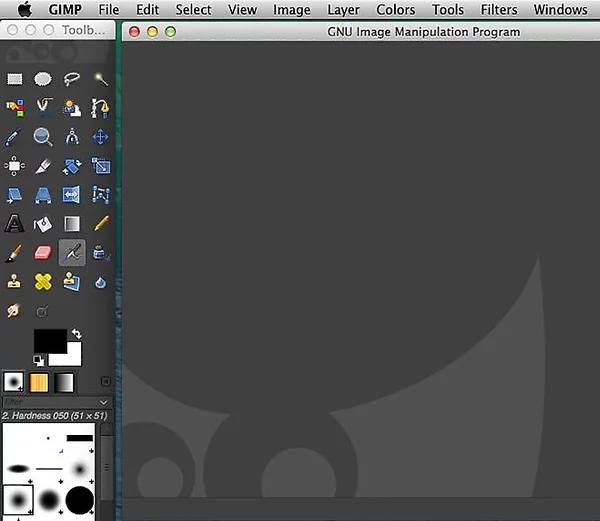Open the Filters menu
600x521 pixels.
[x=499, y=10]
